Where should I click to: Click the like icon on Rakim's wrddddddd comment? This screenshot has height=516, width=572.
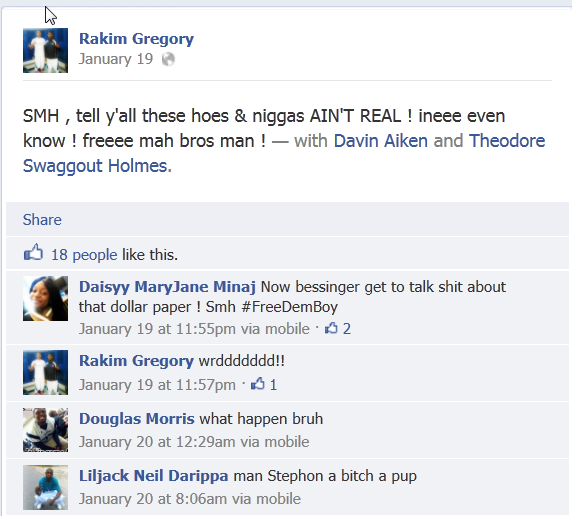[258, 384]
